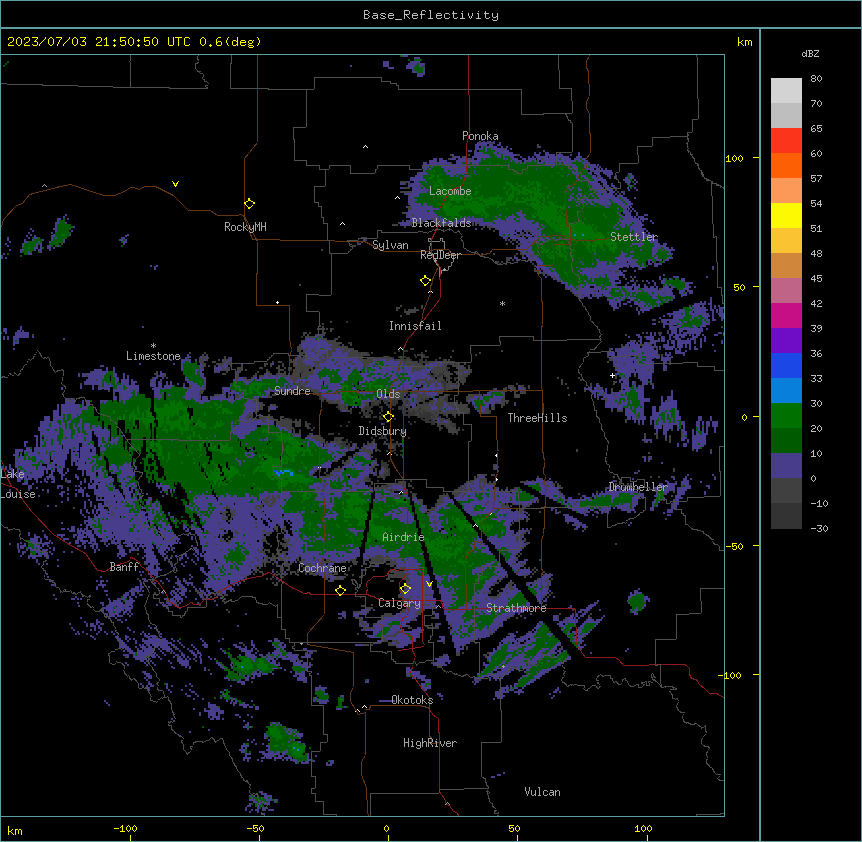Click the Vulcan label
The width and height of the screenshot is (862, 842).
click(x=542, y=792)
